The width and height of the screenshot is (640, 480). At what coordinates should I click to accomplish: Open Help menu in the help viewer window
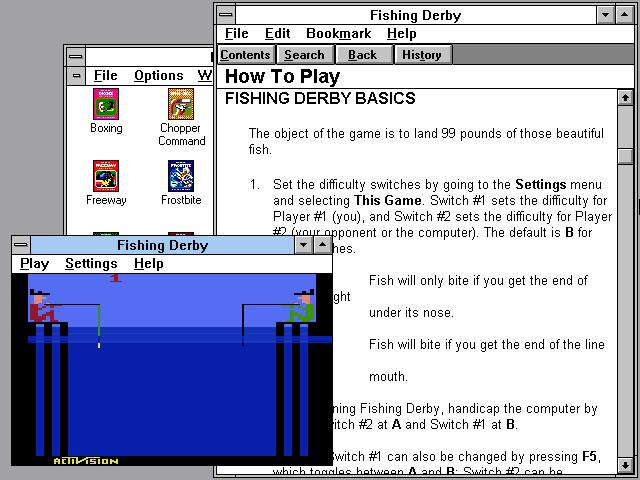(x=402, y=33)
